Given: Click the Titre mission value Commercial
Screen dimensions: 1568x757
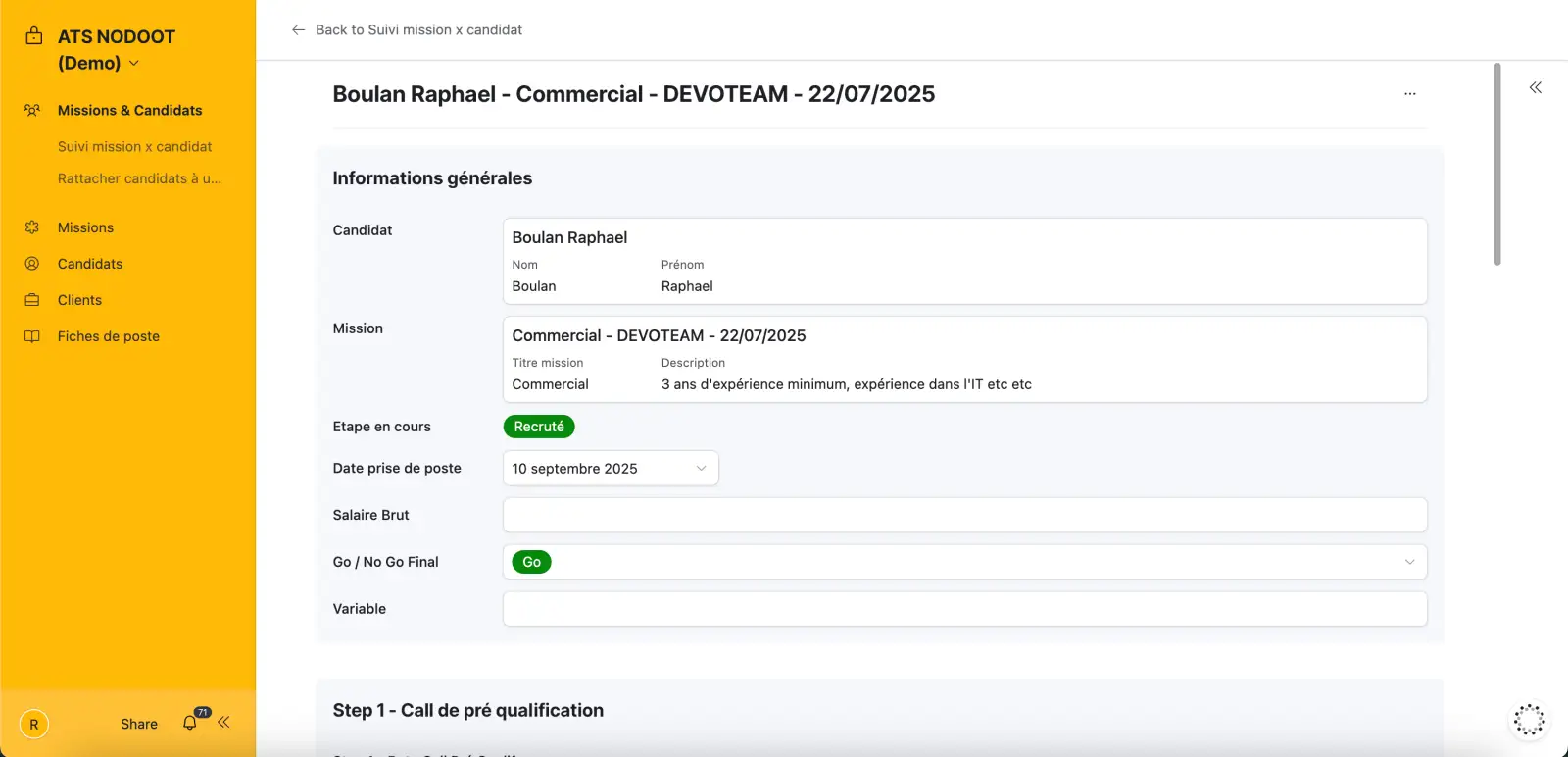Looking at the screenshot, I should click(x=551, y=384).
